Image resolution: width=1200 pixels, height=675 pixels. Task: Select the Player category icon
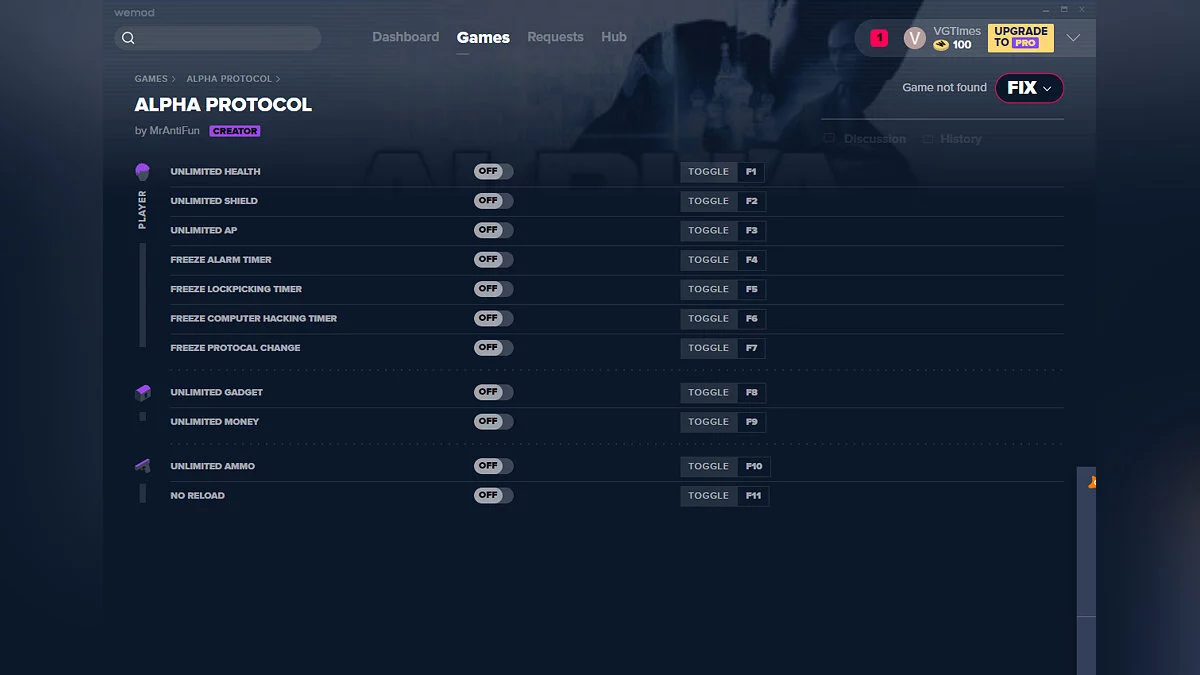pyautogui.click(x=142, y=172)
